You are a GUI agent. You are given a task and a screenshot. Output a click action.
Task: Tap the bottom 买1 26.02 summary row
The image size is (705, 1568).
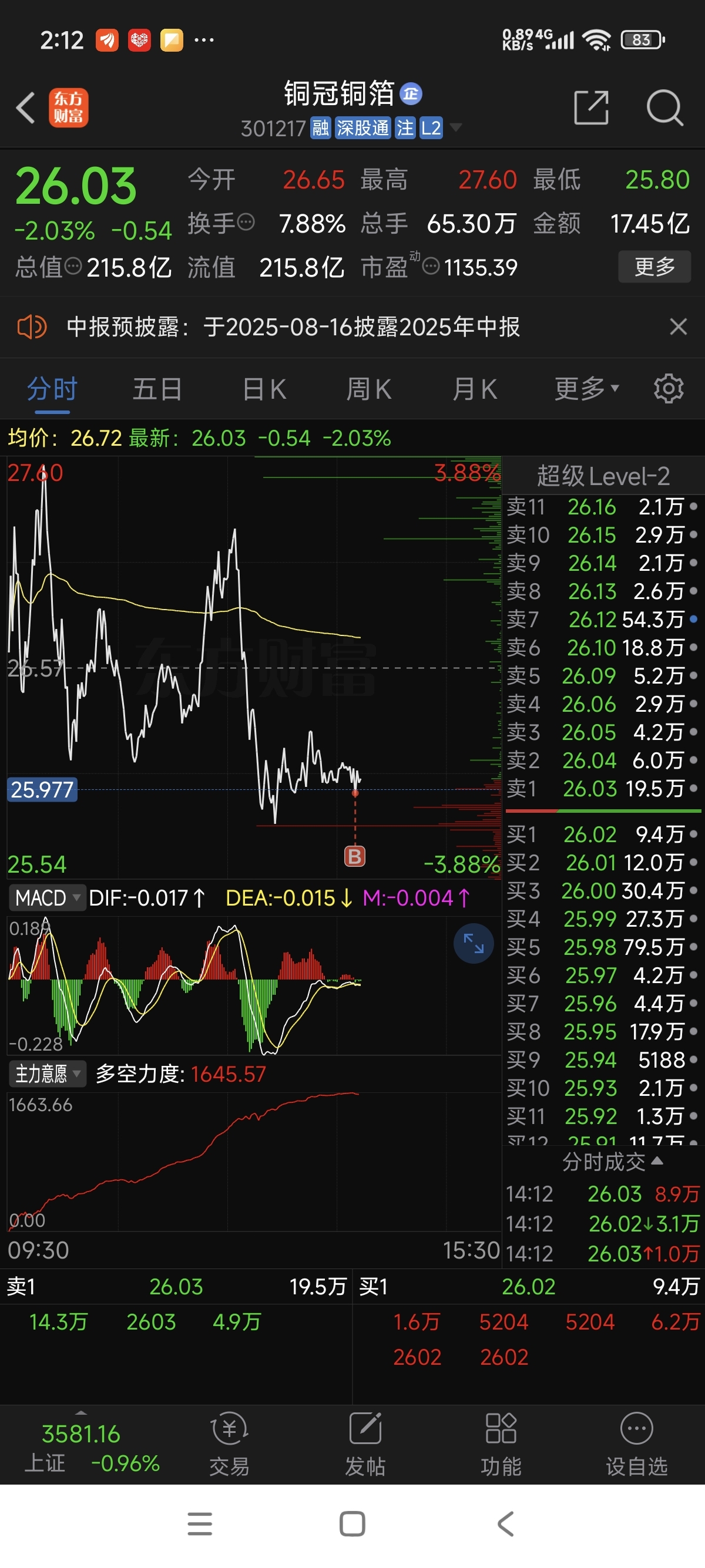(528, 1287)
